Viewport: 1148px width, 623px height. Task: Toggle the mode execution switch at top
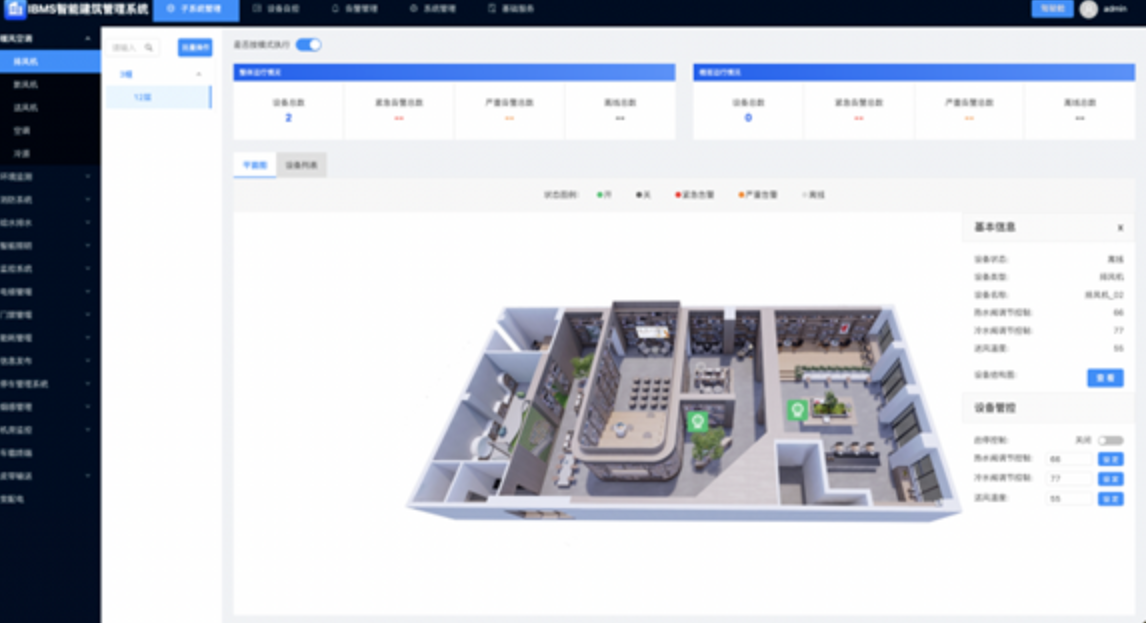coord(309,45)
